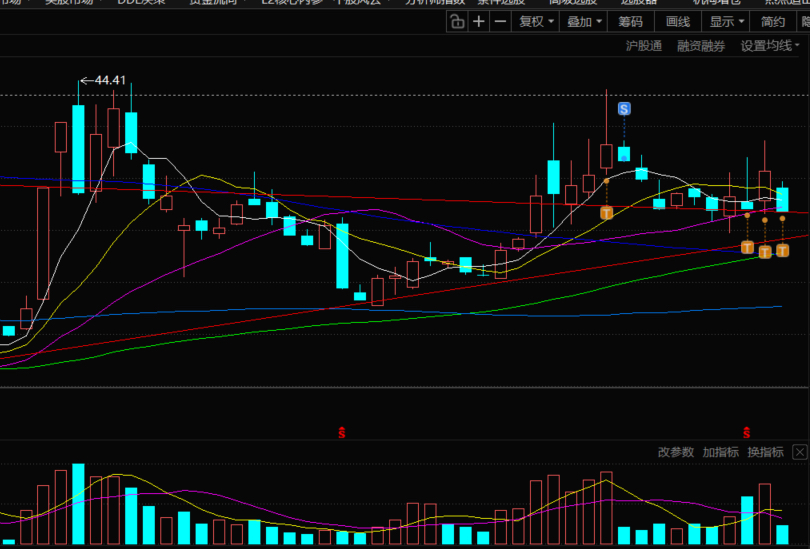Click the orange T marker nearest the blue S

point(606,213)
